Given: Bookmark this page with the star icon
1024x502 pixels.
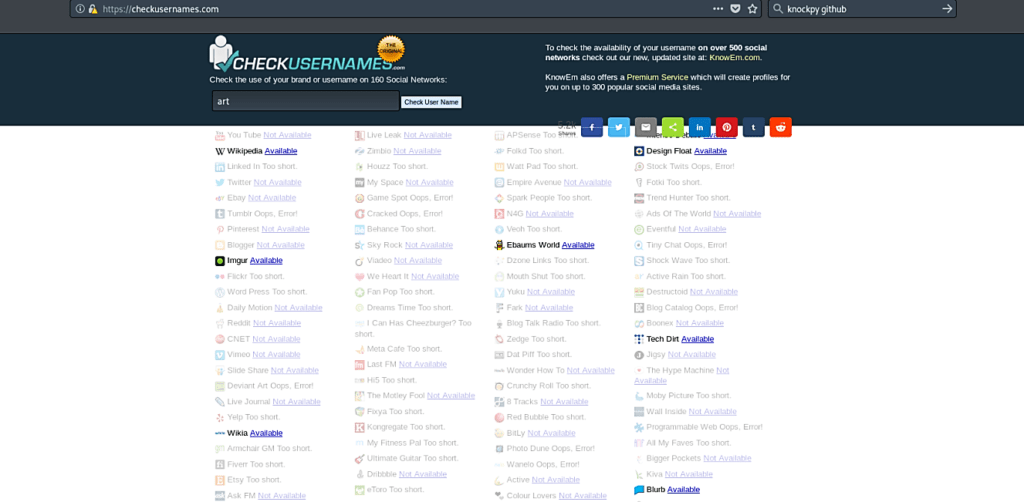Looking at the screenshot, I should tap(752, 9).
